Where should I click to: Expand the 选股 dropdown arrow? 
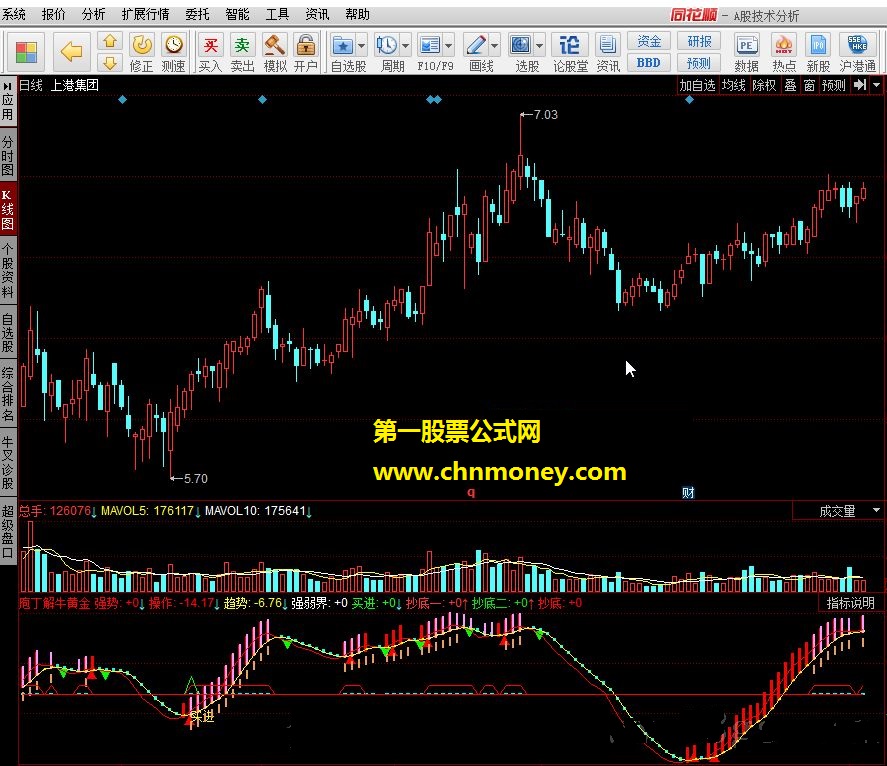point(539,45)
